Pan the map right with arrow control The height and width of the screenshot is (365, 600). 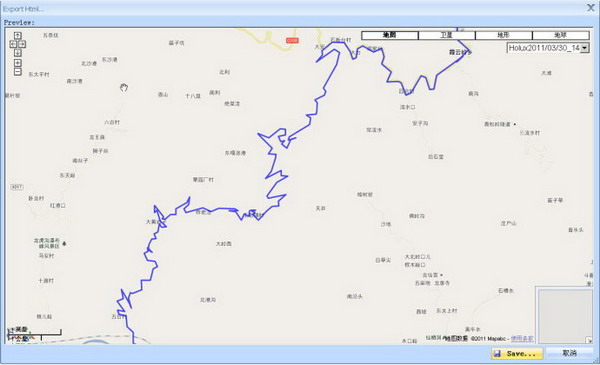[x=22, y=44]
